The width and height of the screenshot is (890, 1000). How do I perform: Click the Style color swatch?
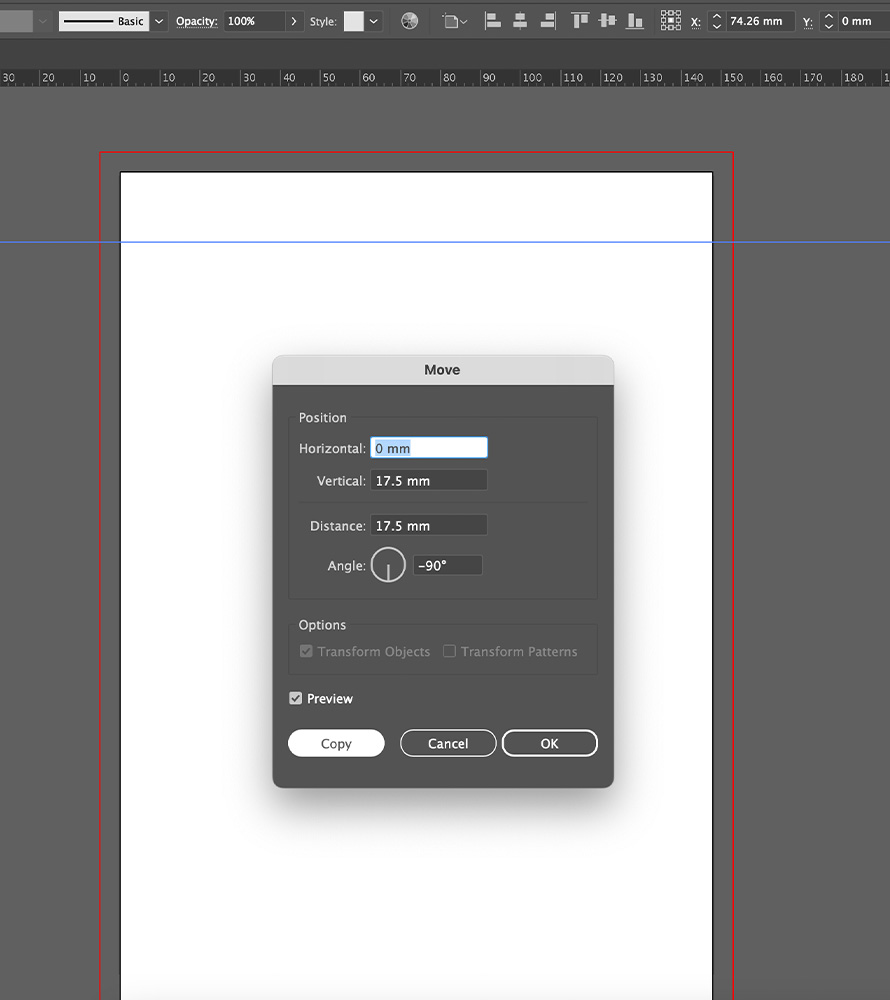pos(354,21)
